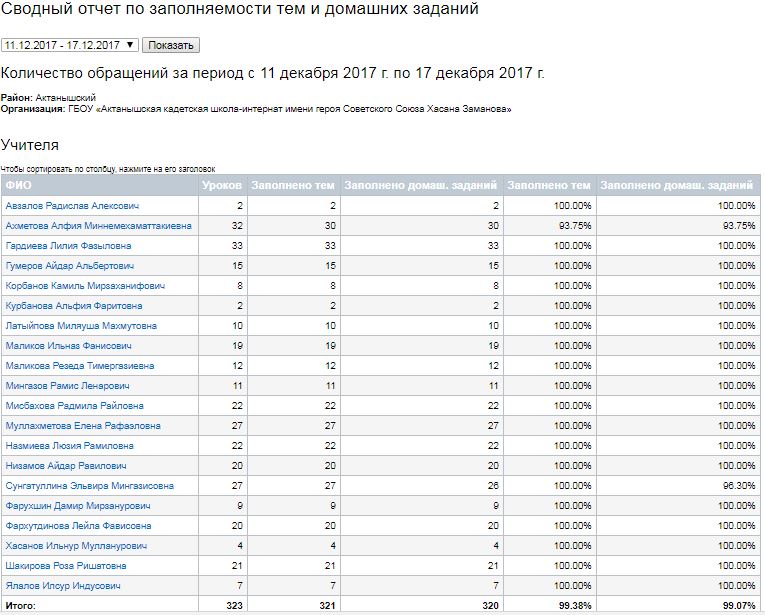Click Шакирова Роза Ришатовна link
Screen dimensions: 765x615
tap(65, 565)
